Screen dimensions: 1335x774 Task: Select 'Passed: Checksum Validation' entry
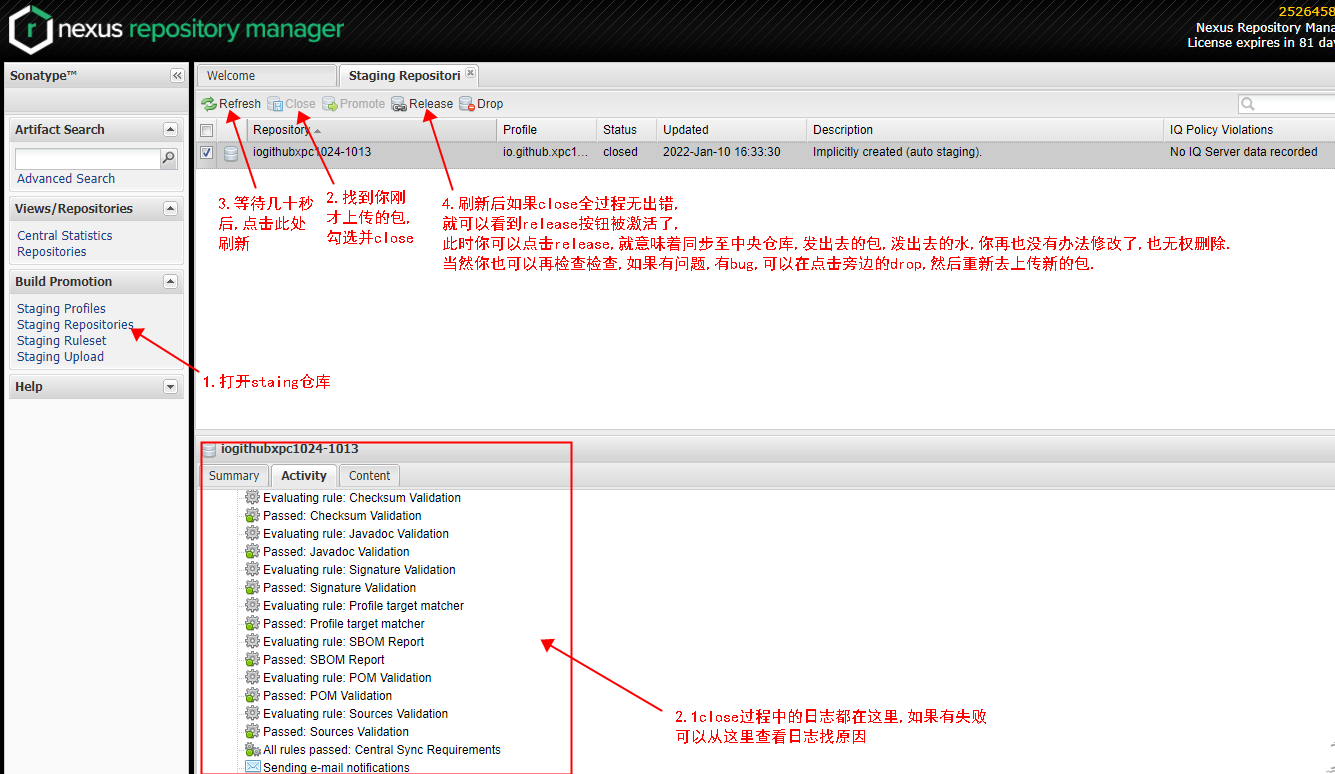click(x=342, y=516)
